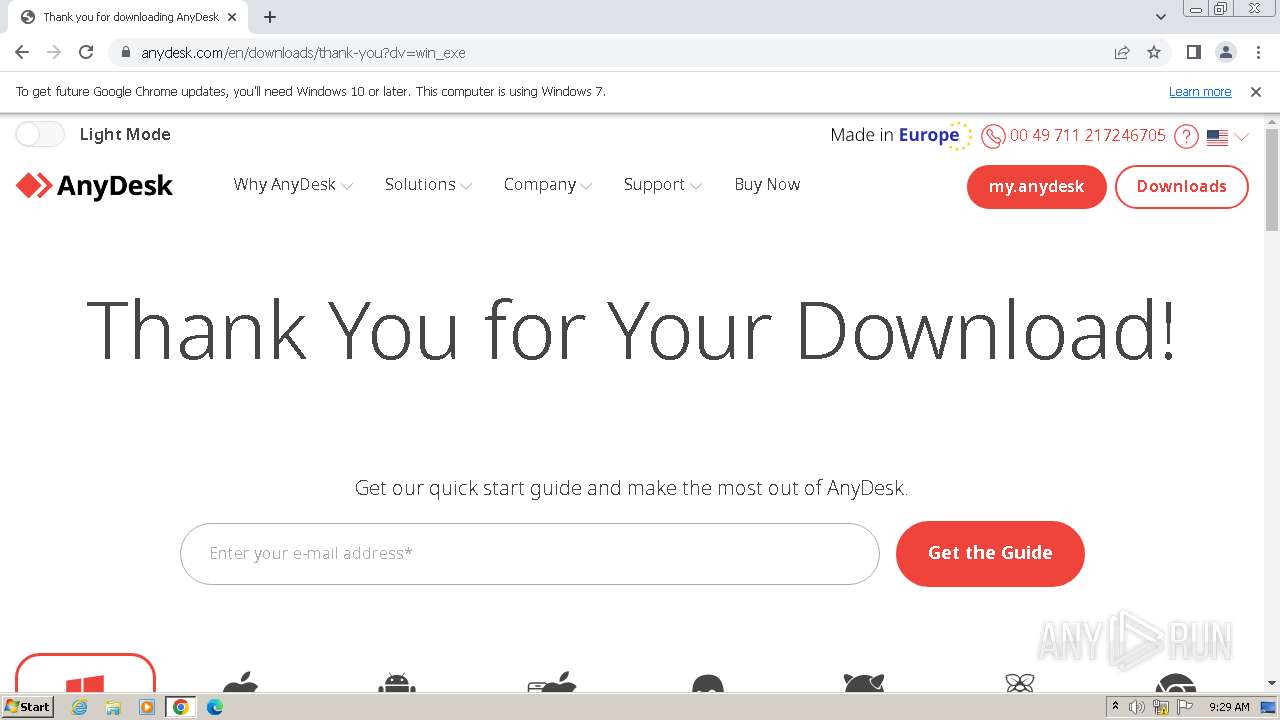Open the Chrome three-dot menu

(x=1258, y=53)
